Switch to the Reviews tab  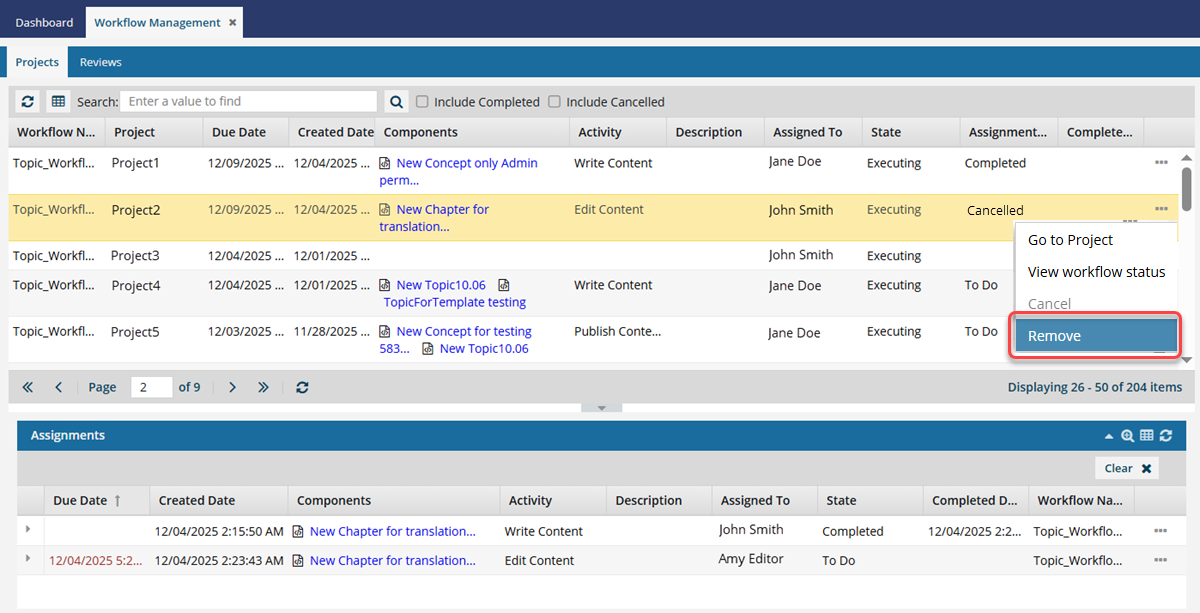tap(101, 62)
